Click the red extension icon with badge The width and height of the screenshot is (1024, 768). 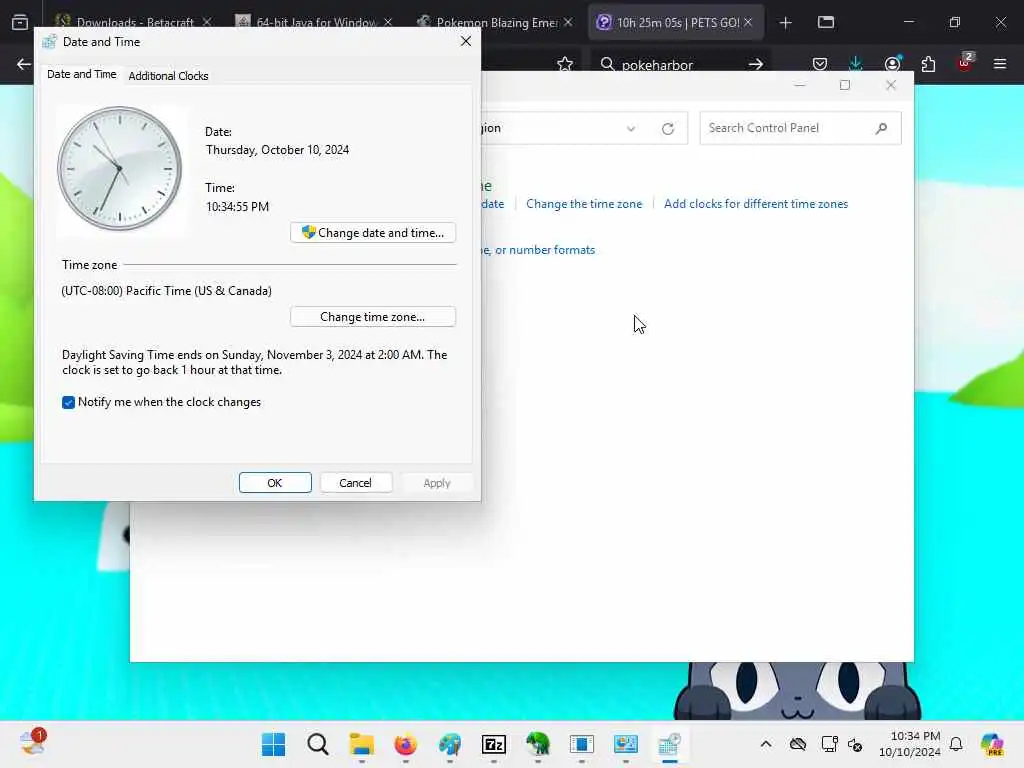pos(965,63)
